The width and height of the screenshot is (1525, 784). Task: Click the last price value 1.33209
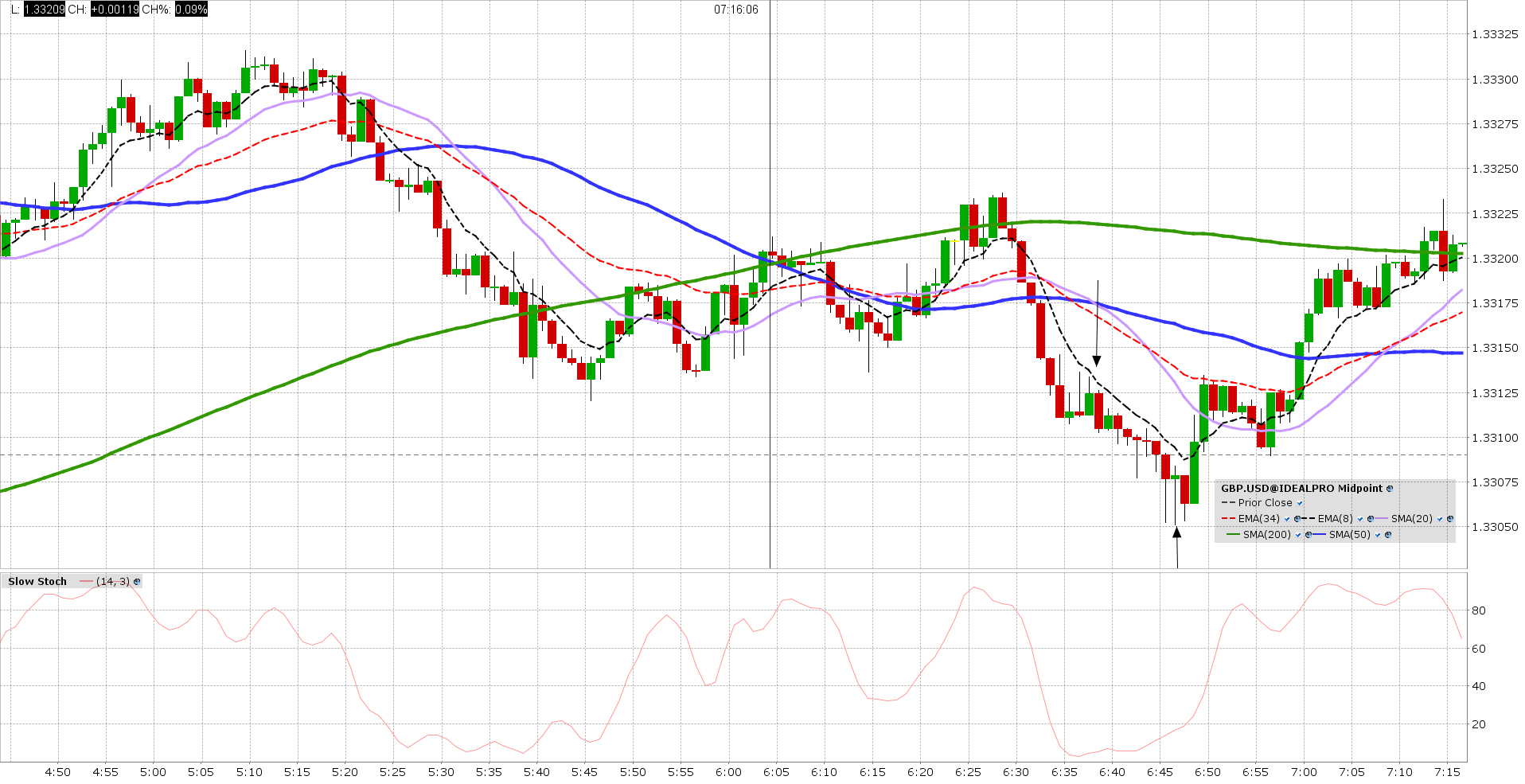pos(45,10)
